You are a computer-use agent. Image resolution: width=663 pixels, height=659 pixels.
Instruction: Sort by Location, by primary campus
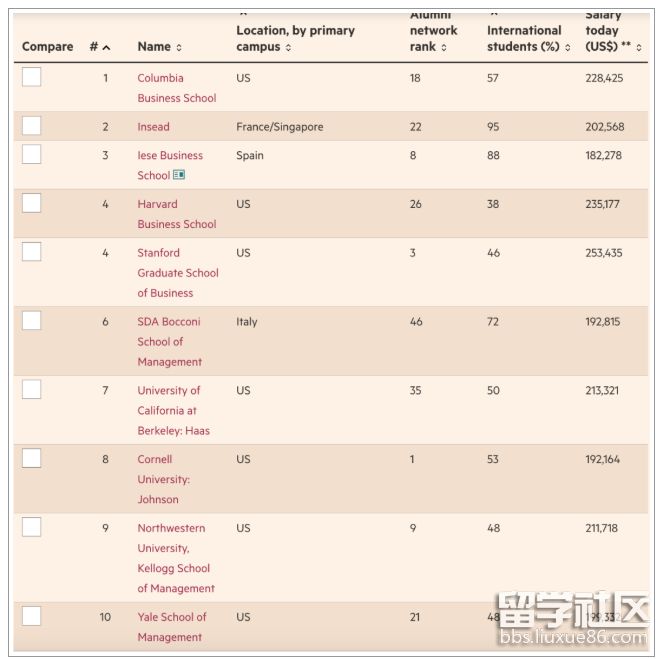[288, 47]
